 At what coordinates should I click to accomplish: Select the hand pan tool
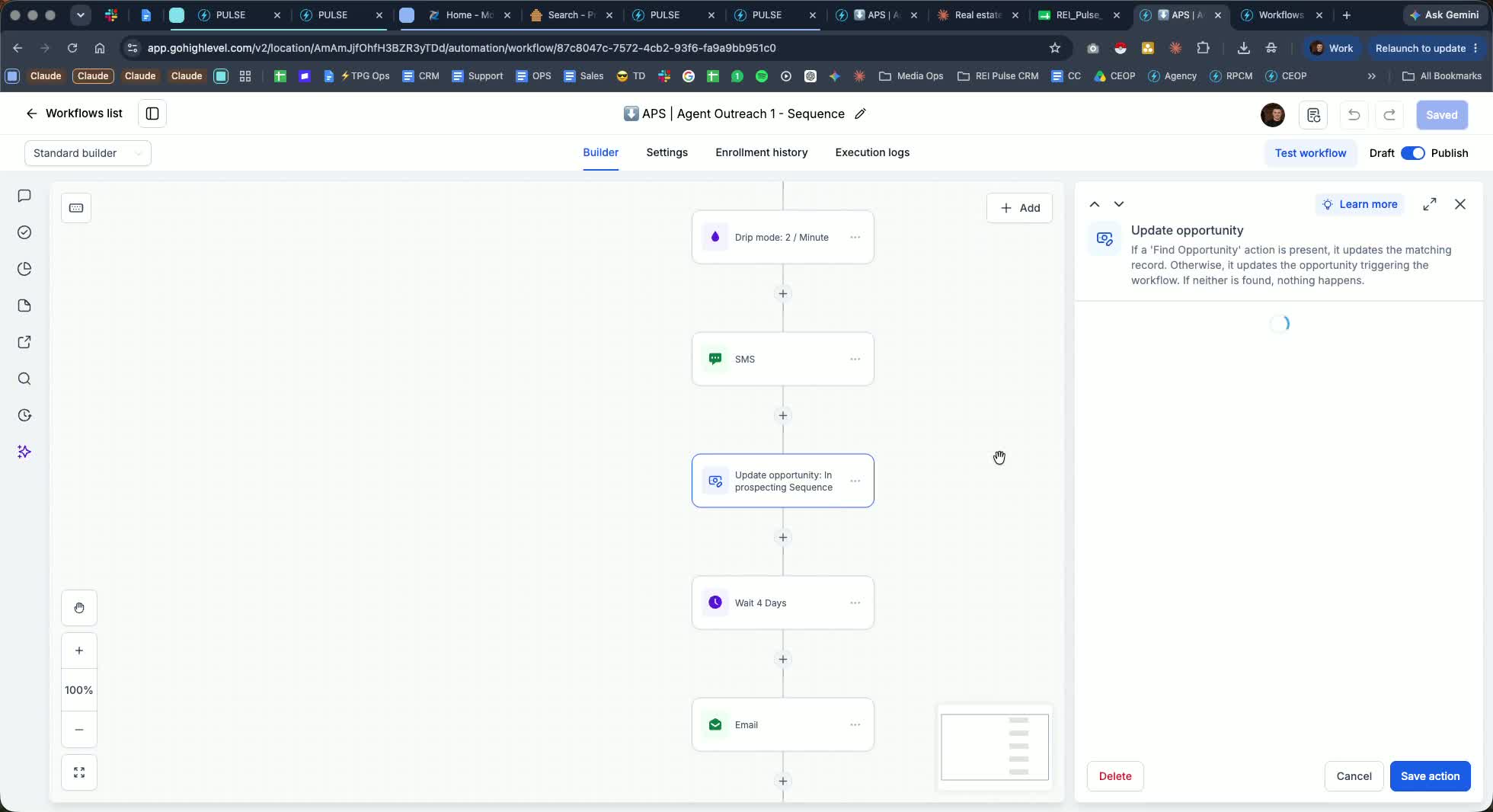(79, 608)
